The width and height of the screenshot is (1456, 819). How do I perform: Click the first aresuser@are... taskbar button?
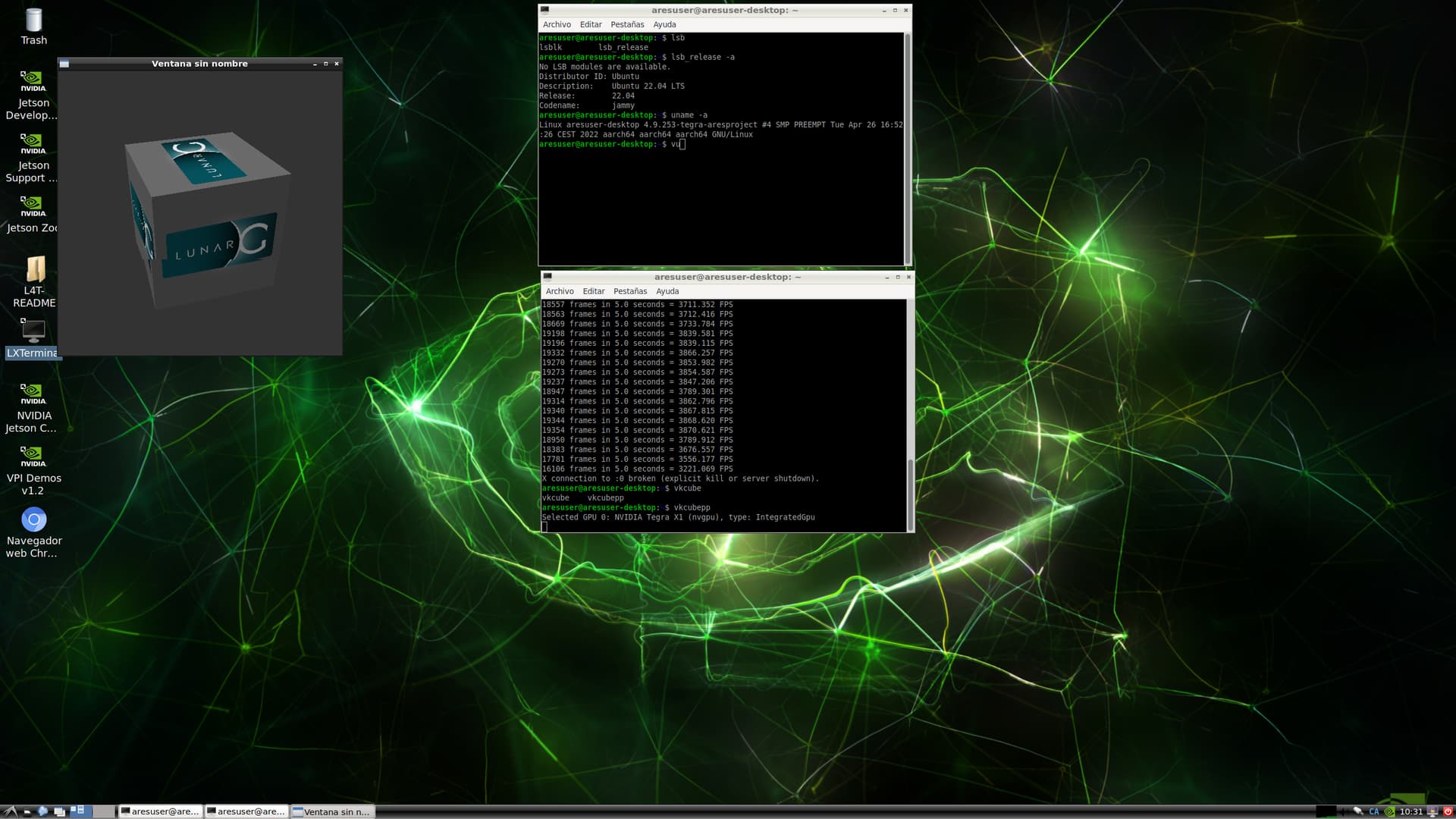pyautogui.click(x=160, y=811)
